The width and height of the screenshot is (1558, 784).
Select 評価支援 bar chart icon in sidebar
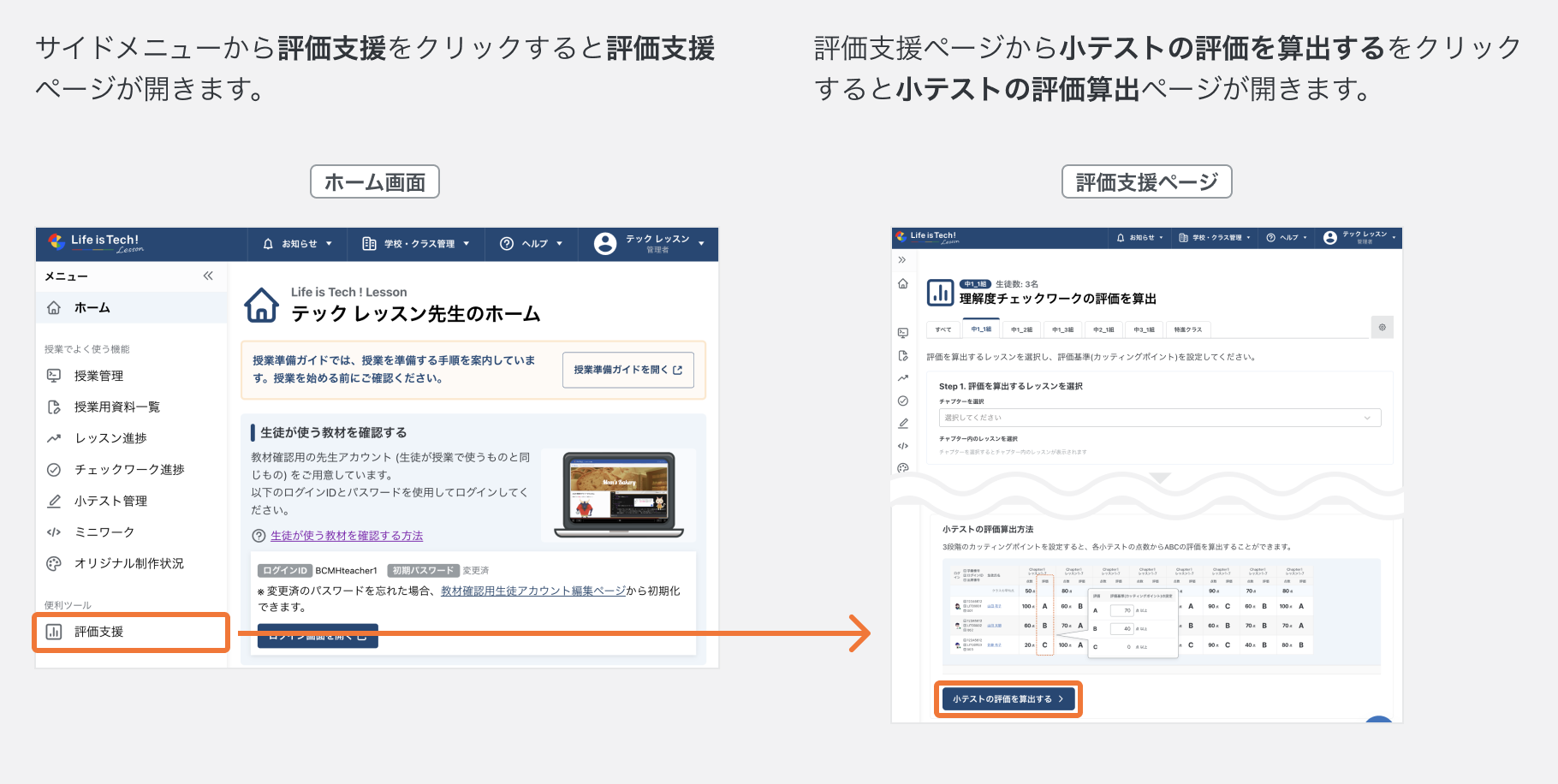pyautogui.click(x=54, y=632)
